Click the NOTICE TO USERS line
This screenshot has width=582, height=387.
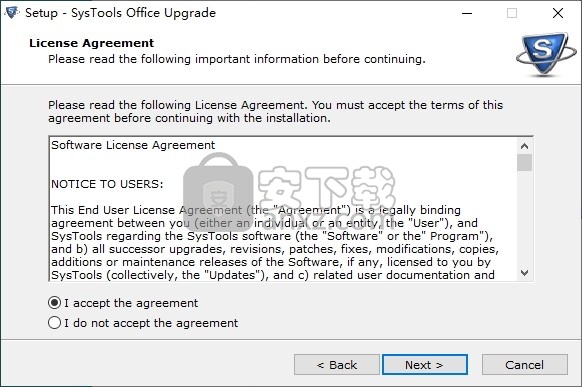click(107, 184)
